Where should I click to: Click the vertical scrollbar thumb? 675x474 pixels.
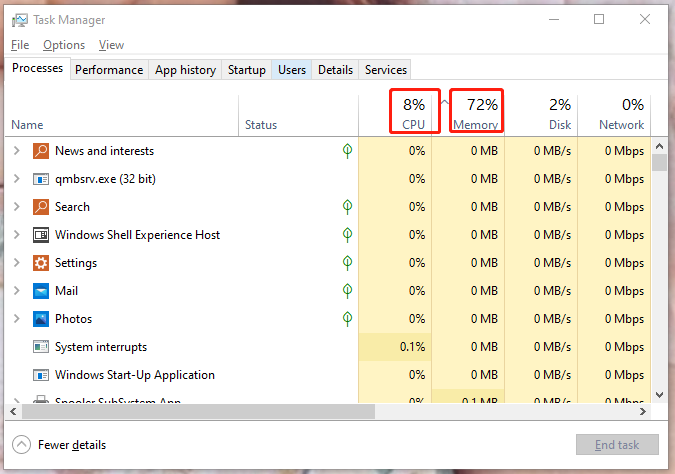click(659, 163)
